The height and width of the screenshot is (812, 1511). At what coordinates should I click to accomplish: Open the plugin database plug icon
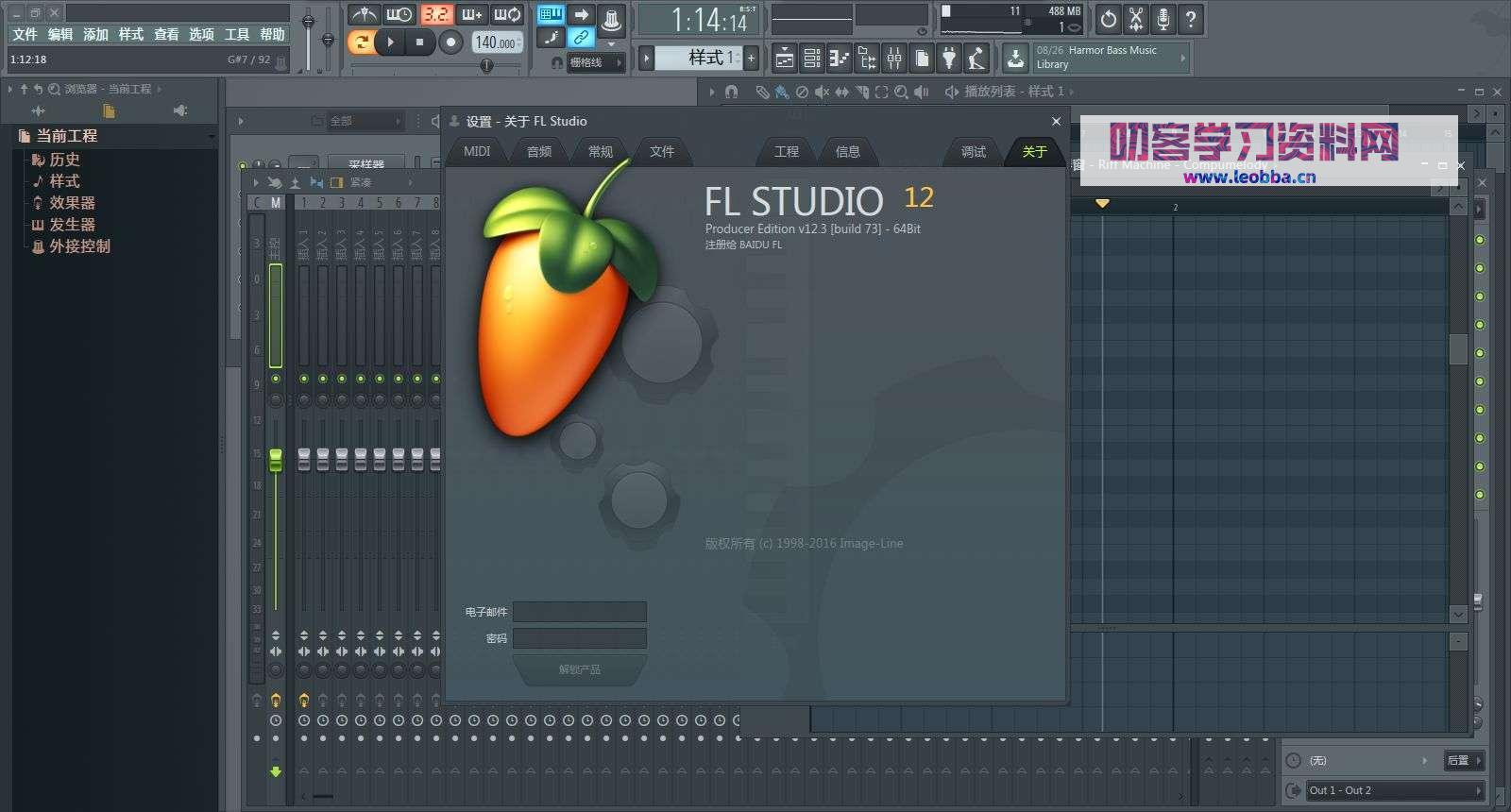949,59
